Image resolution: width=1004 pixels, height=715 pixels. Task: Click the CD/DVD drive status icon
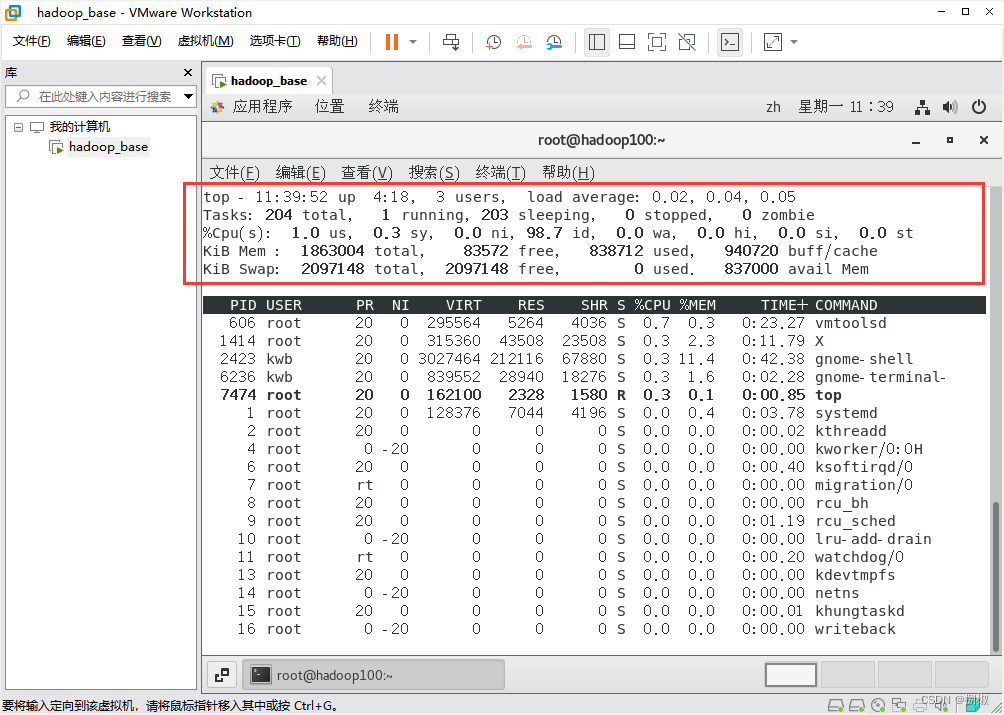[878, 706]
